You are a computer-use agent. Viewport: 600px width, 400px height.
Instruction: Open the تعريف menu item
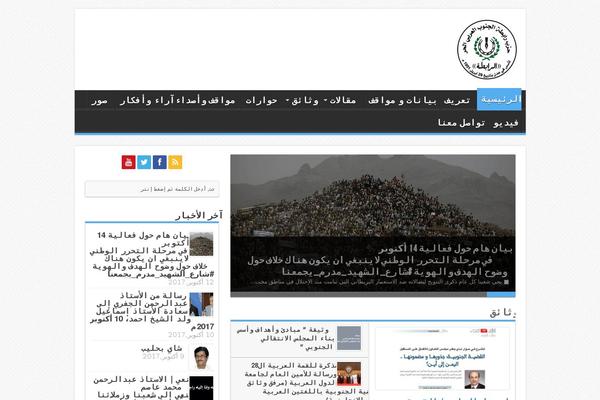[457, 100]
